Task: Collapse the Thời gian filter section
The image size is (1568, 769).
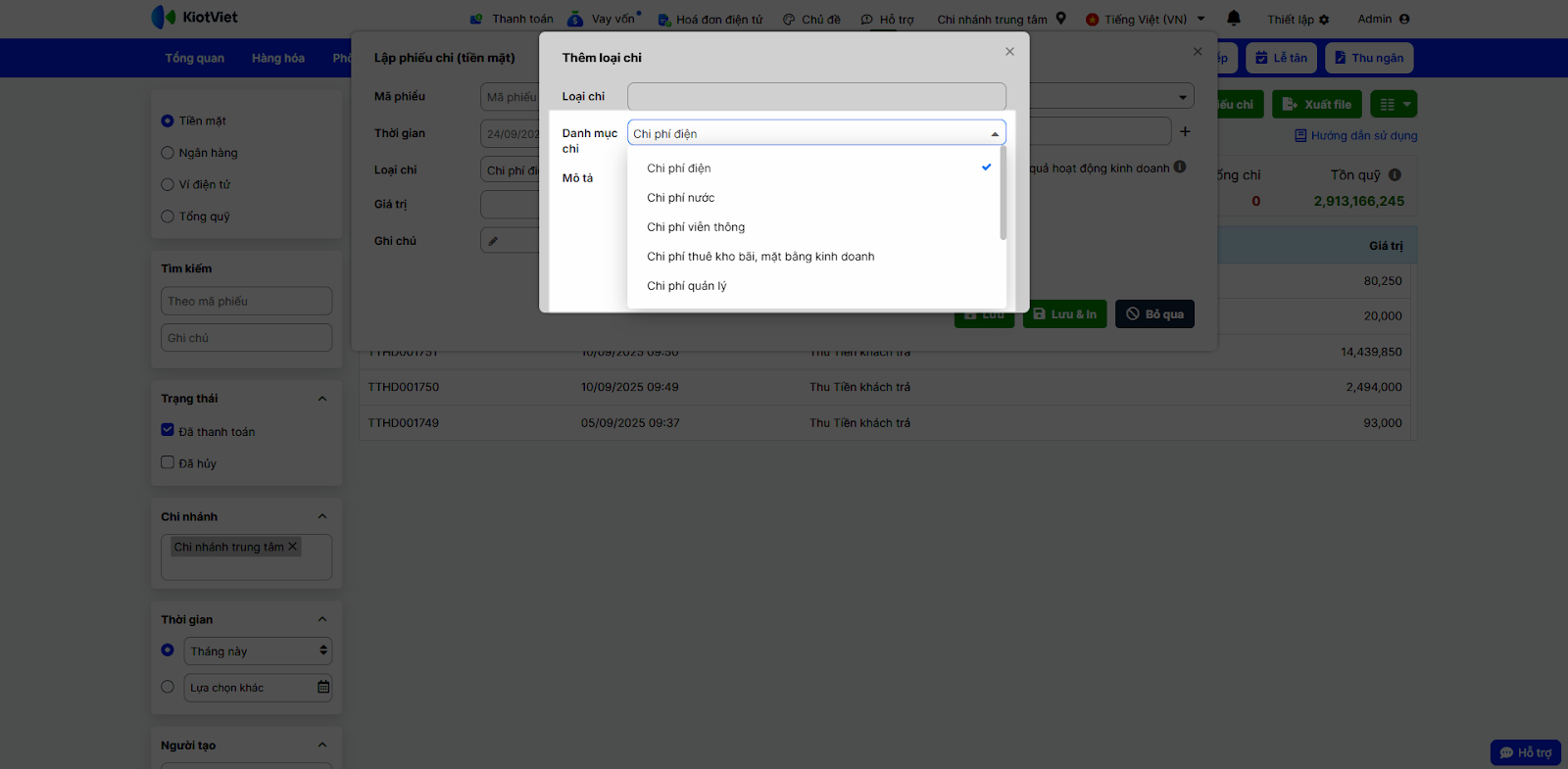Action: click(322, 619)
